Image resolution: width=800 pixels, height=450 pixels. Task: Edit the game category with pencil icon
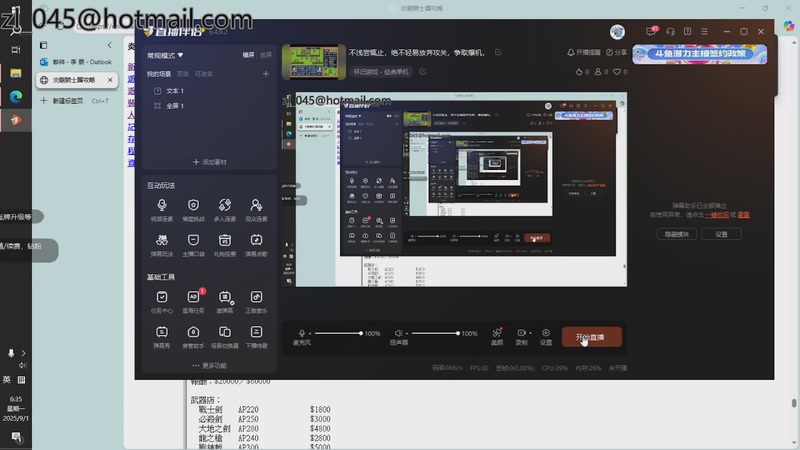[x=422, y=72]
